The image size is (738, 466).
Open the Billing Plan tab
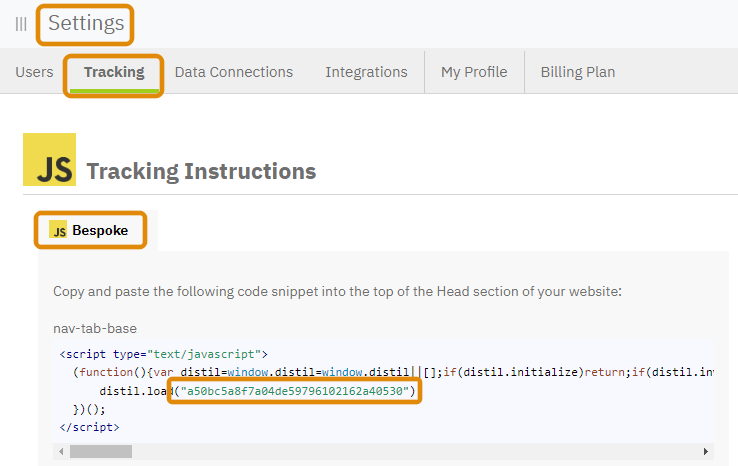coord(578,72)
